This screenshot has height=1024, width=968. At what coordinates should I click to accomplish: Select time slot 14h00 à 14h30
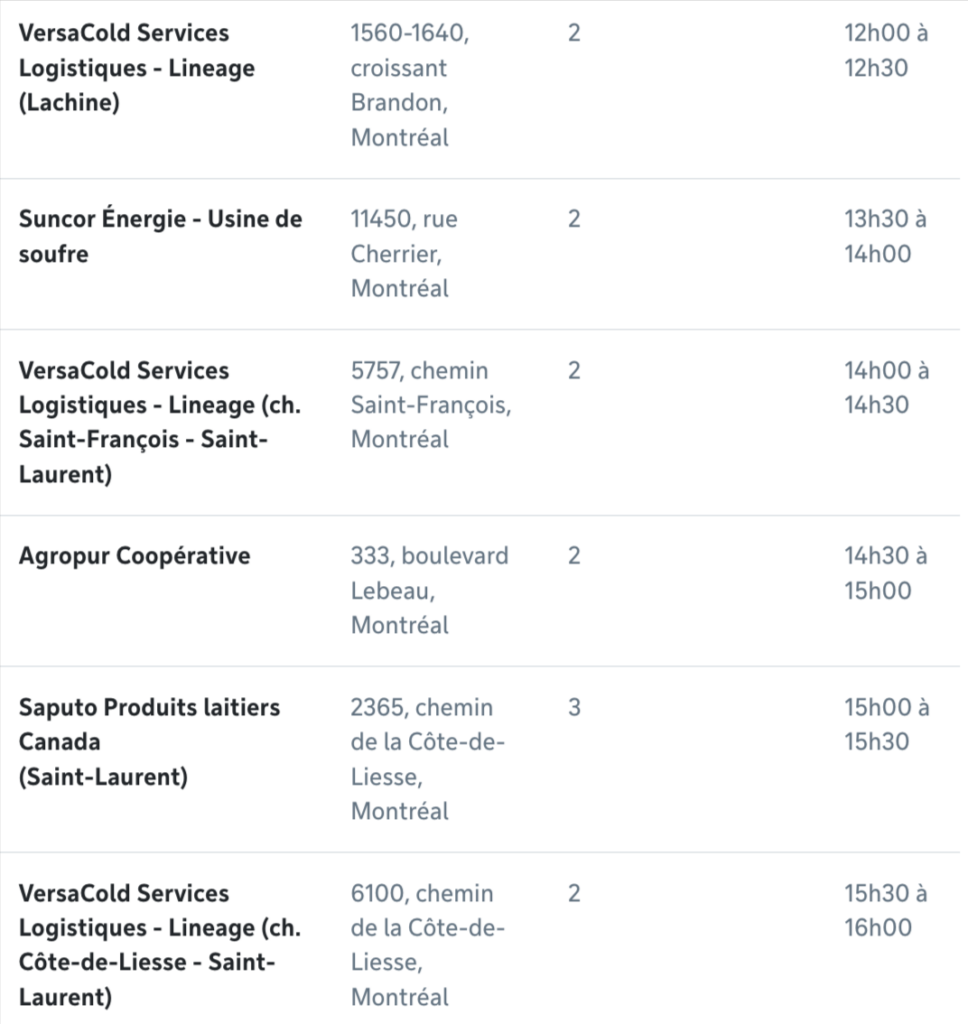click(886, 387)
